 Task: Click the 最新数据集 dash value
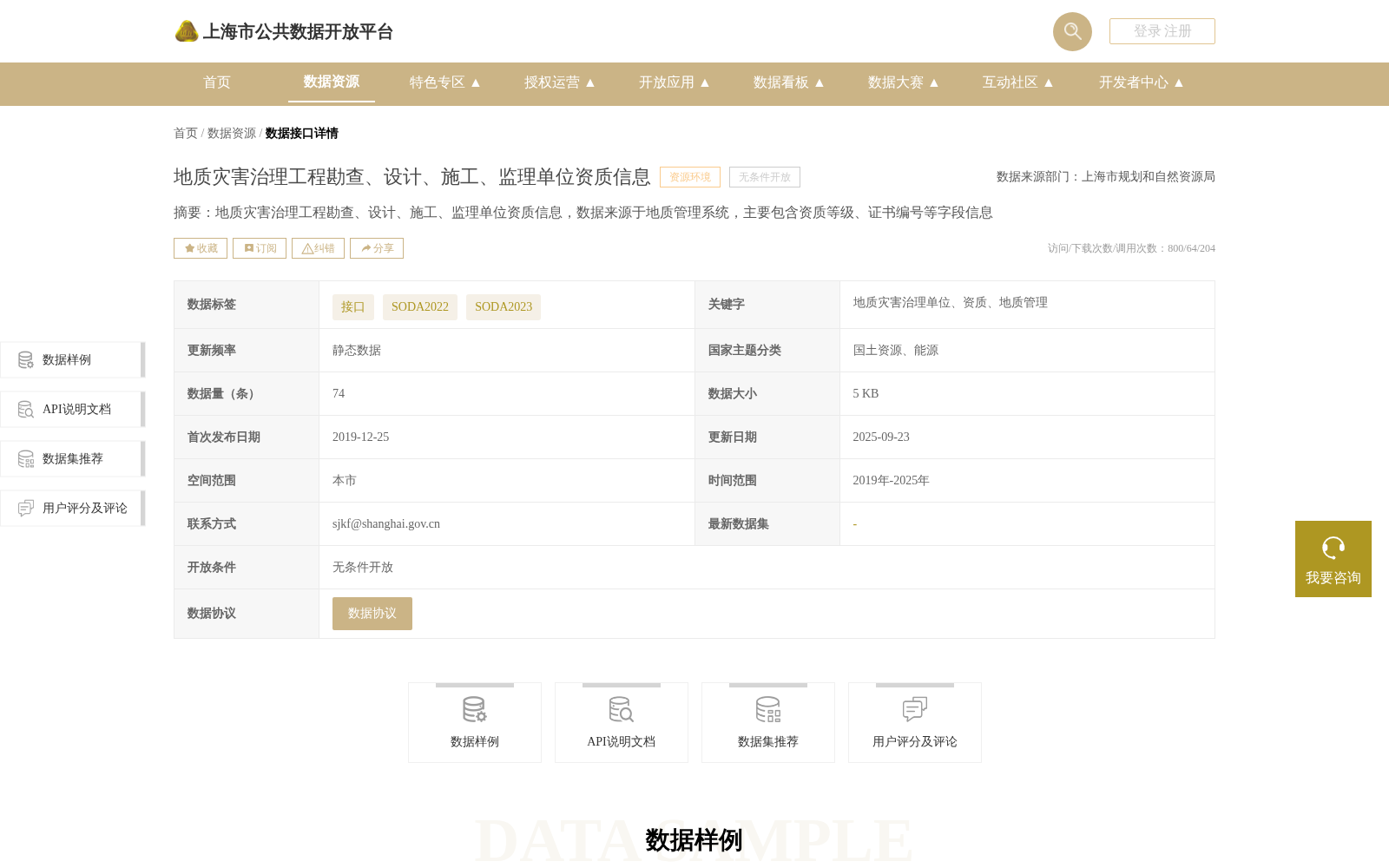pyautogui.click(x=855, y=524)
